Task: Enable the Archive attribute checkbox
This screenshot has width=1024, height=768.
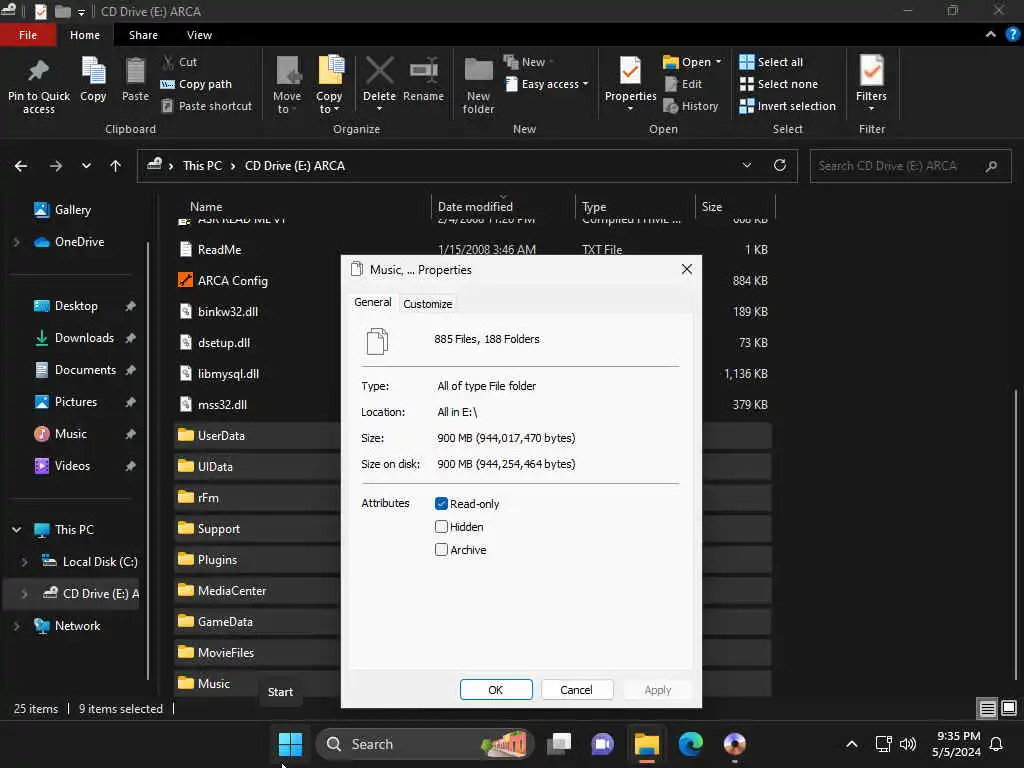Action: point(441,550)
